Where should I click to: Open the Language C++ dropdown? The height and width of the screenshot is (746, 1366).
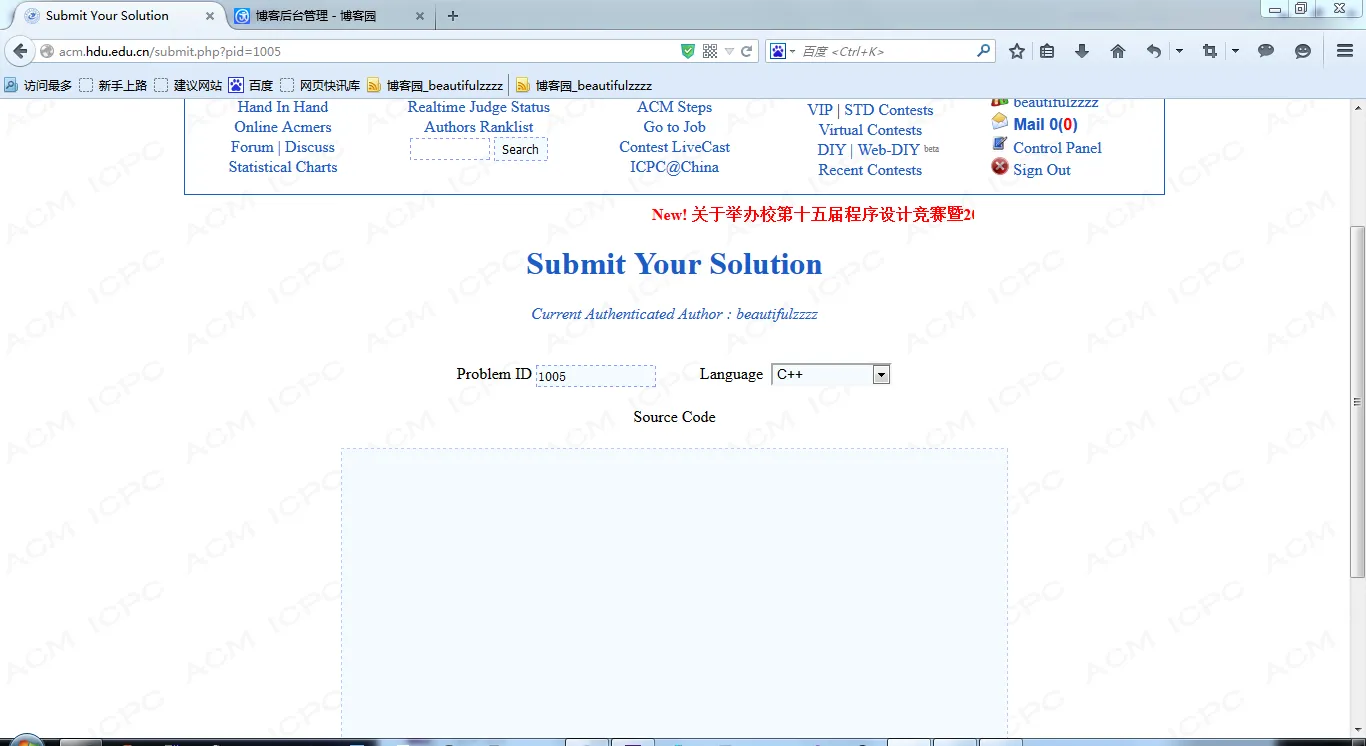tap(831, 374)
